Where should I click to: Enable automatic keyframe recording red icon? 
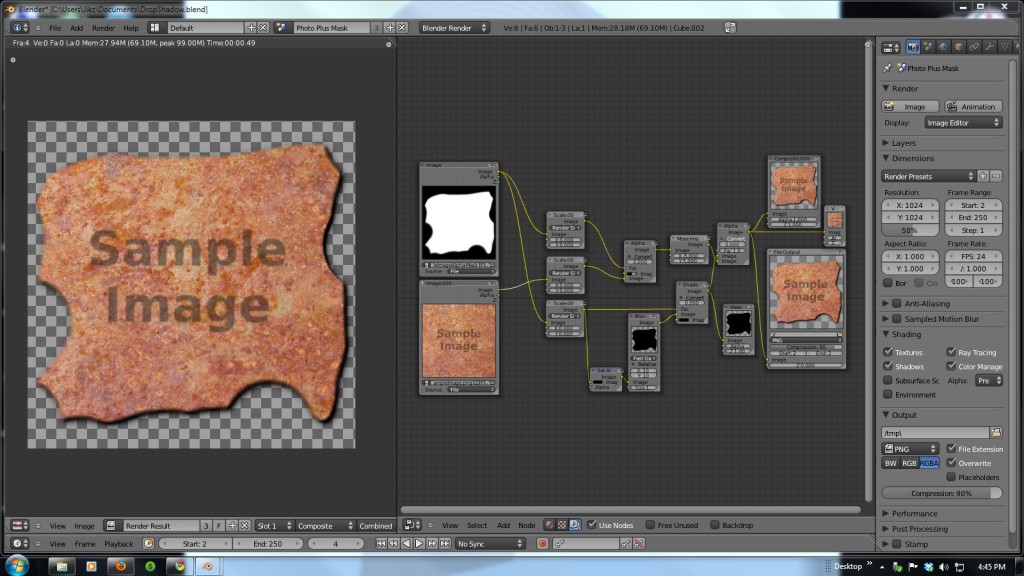point(541,544)
